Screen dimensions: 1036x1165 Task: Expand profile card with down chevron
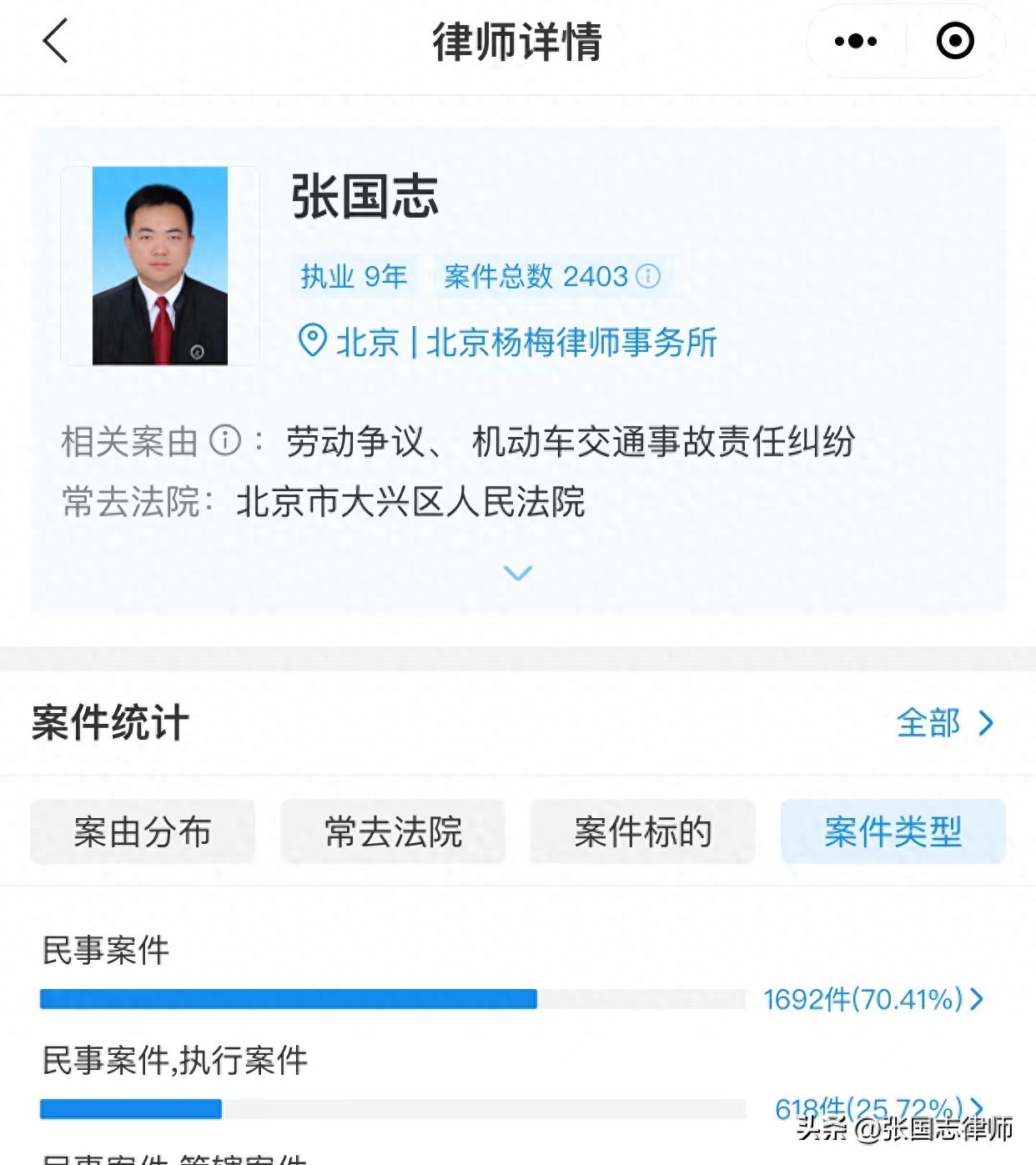coord(518,573)
